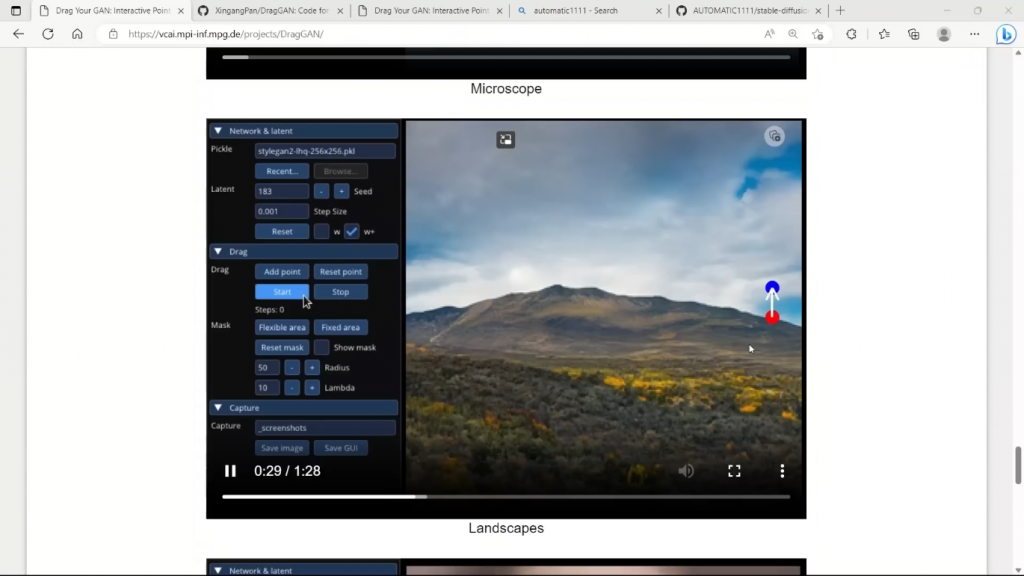Close the XingangPan/DragGAN tab
1024x576 pixels.
tap(340, 10)
